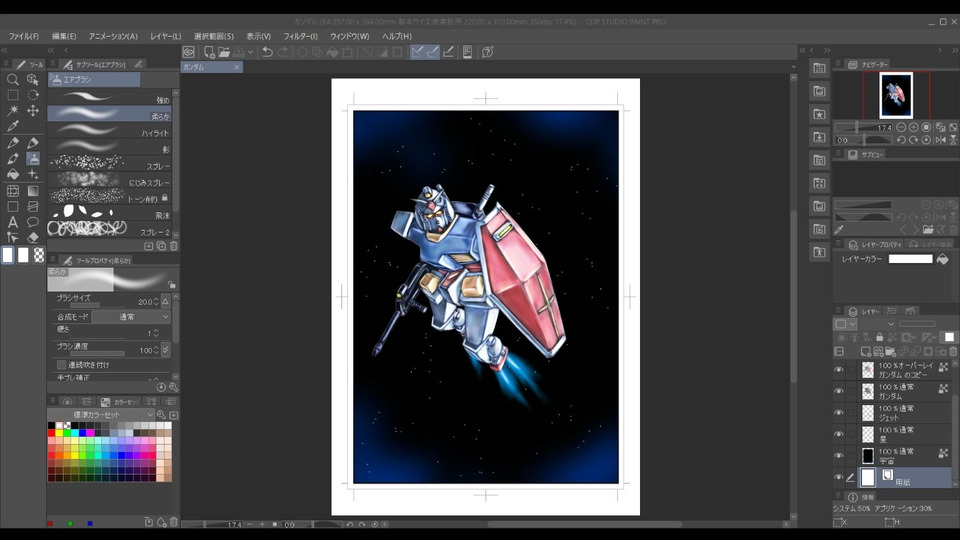
Task: Select the Zoom magnifier tool
Action: pyautogui.click(x=13, y=79)
